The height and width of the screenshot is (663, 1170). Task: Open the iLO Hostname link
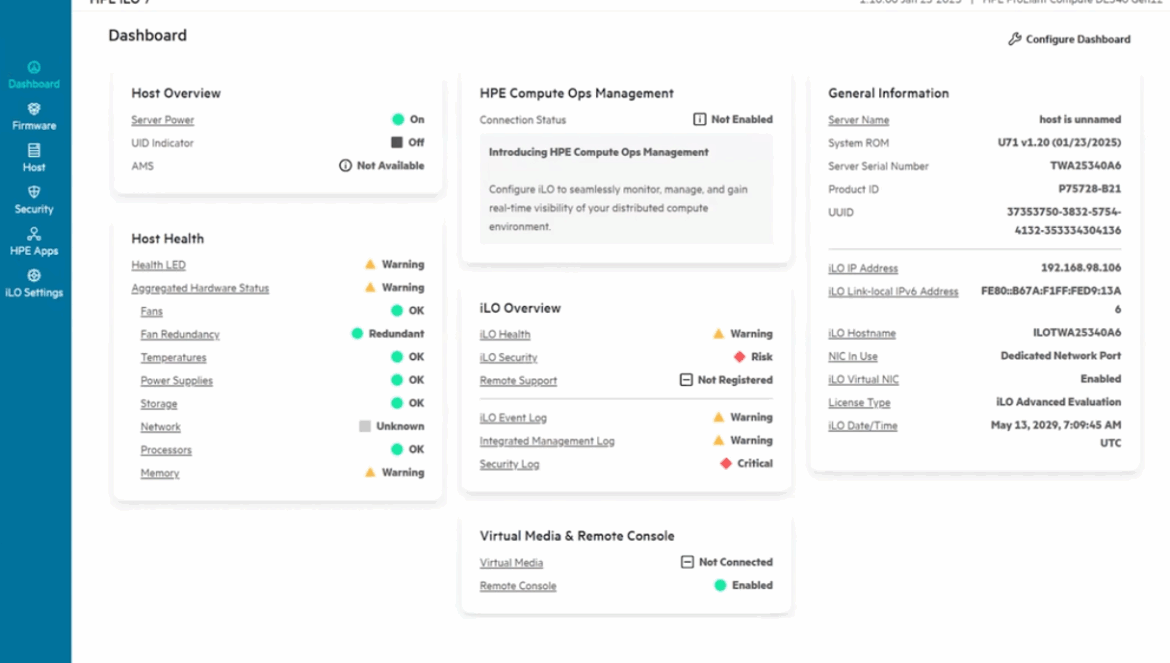(862, 333)
